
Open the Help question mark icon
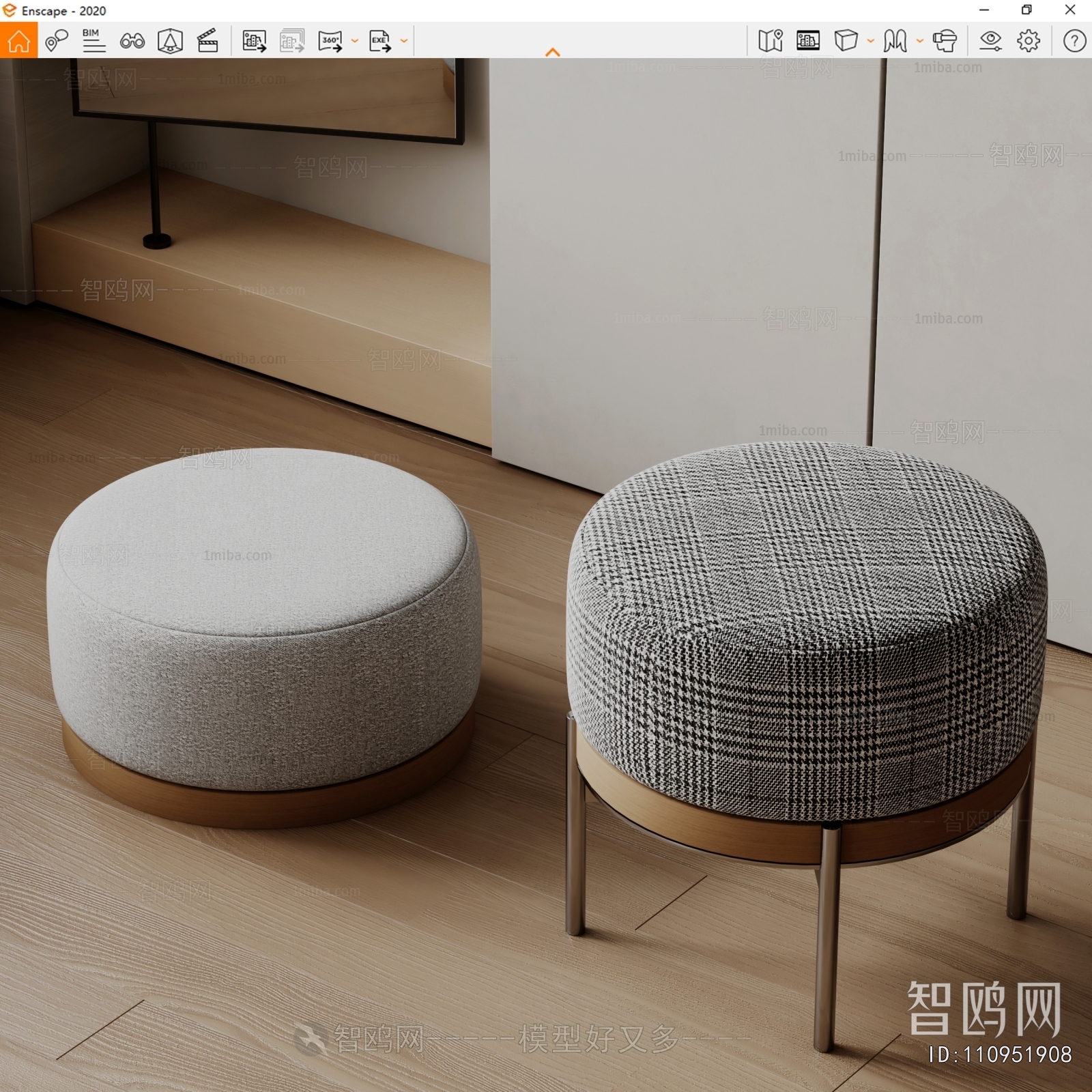[1074, 40]
